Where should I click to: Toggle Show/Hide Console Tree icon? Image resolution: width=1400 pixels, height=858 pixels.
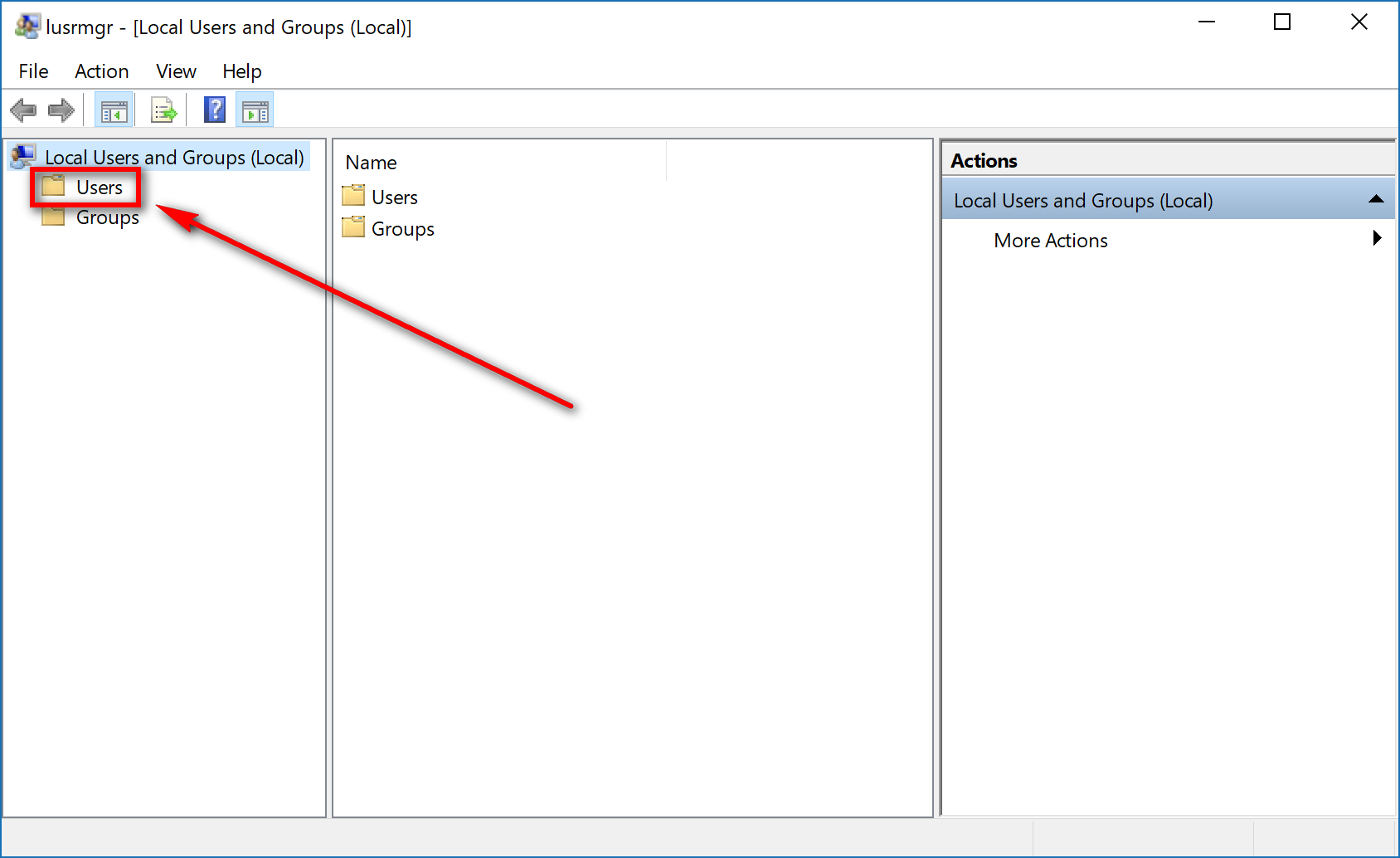click(x=114, y=110)
